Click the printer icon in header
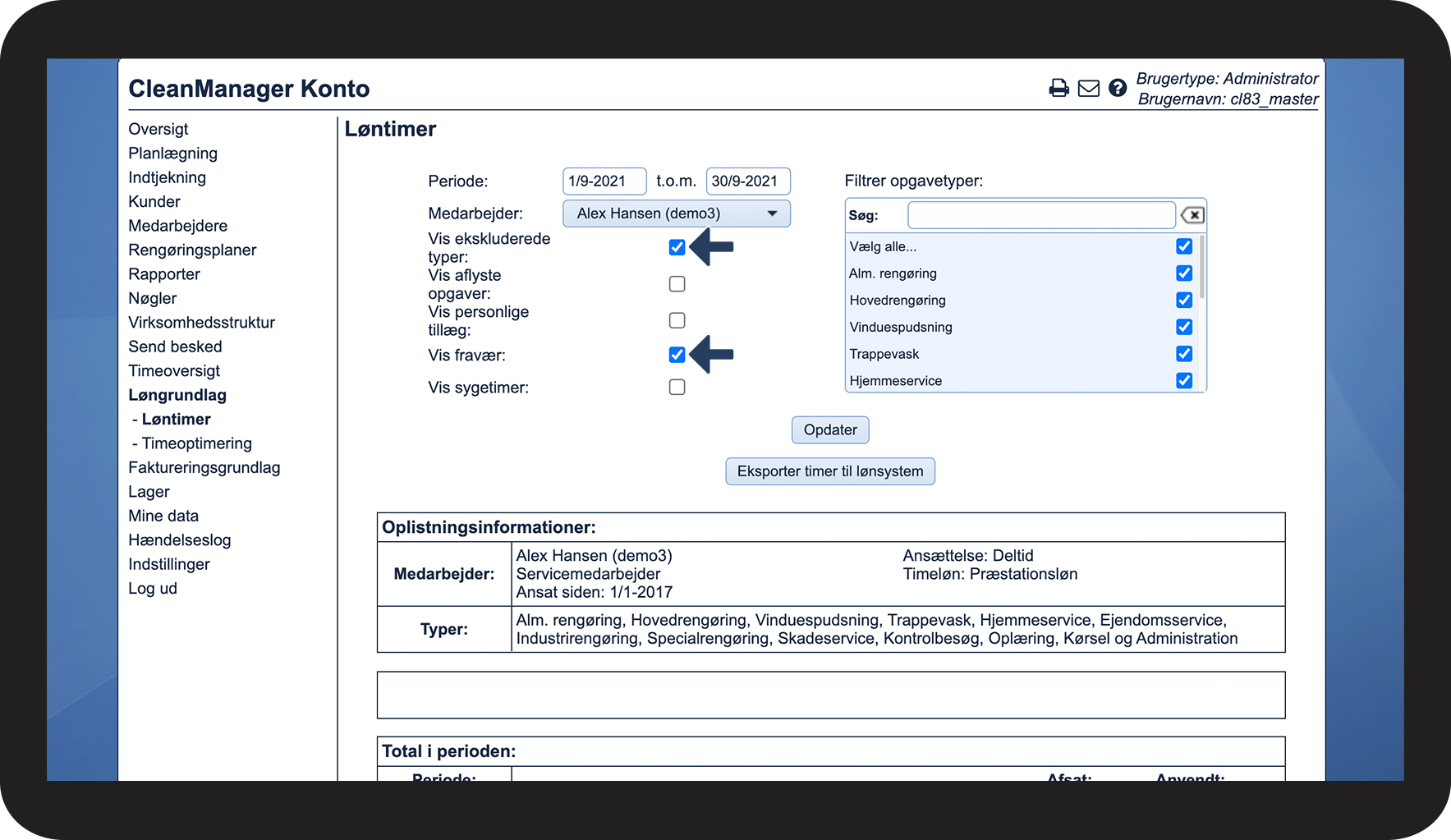Image resolution: width=1451 pixels, height=840 pixels. (x=1059, y=88)
